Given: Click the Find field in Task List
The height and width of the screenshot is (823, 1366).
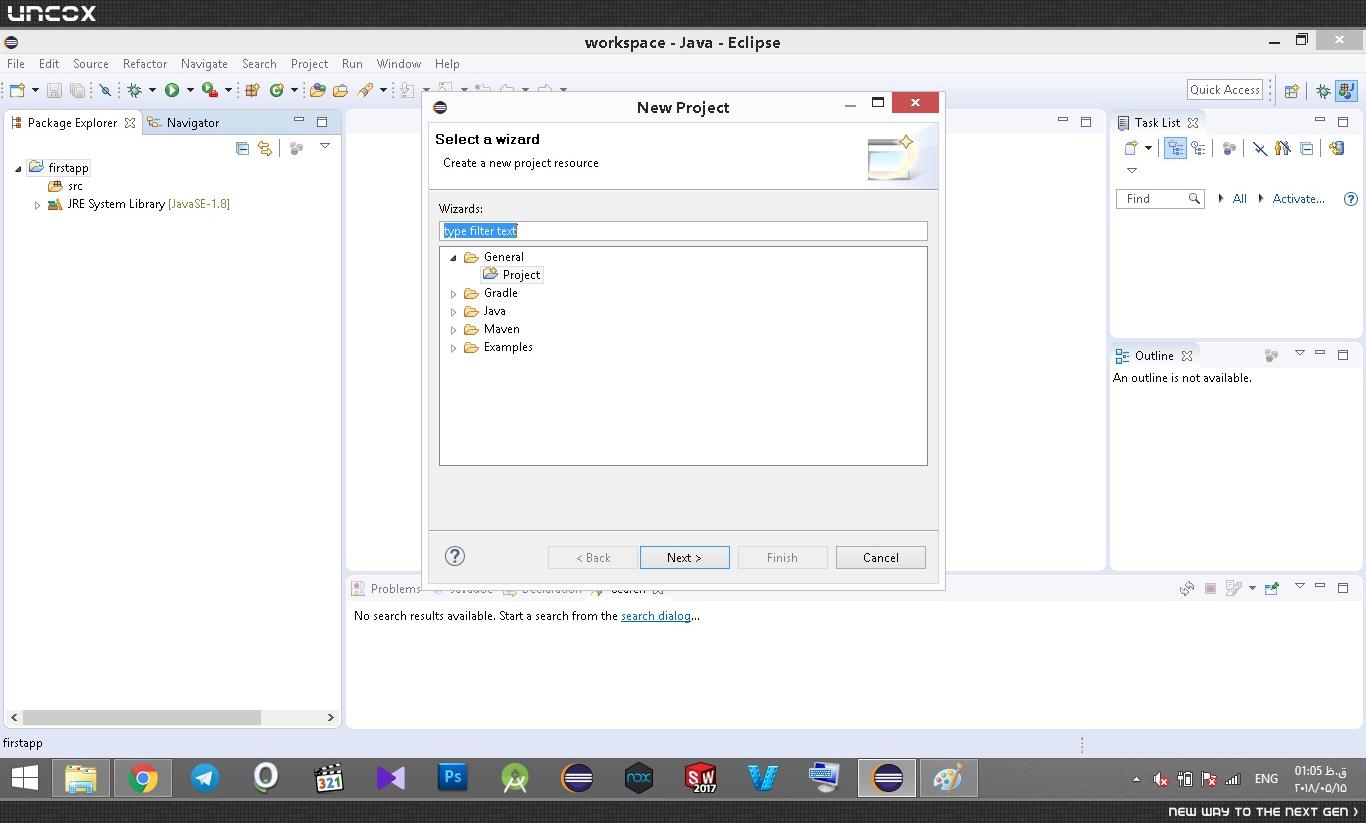Looking at the screenshot, I should coord(1159,199).
